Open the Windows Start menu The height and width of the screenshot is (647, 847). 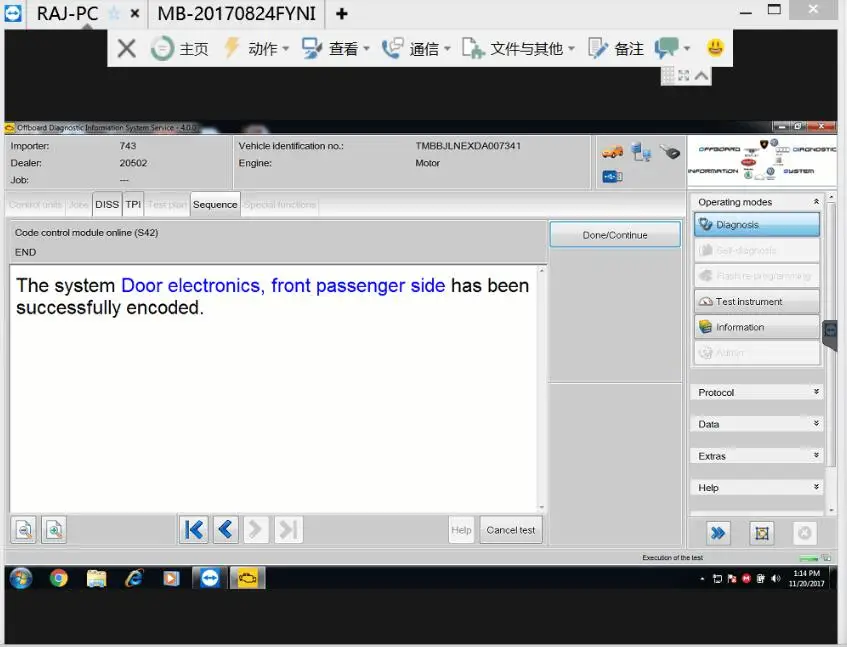pyautogui.click(x=21, y=578)
